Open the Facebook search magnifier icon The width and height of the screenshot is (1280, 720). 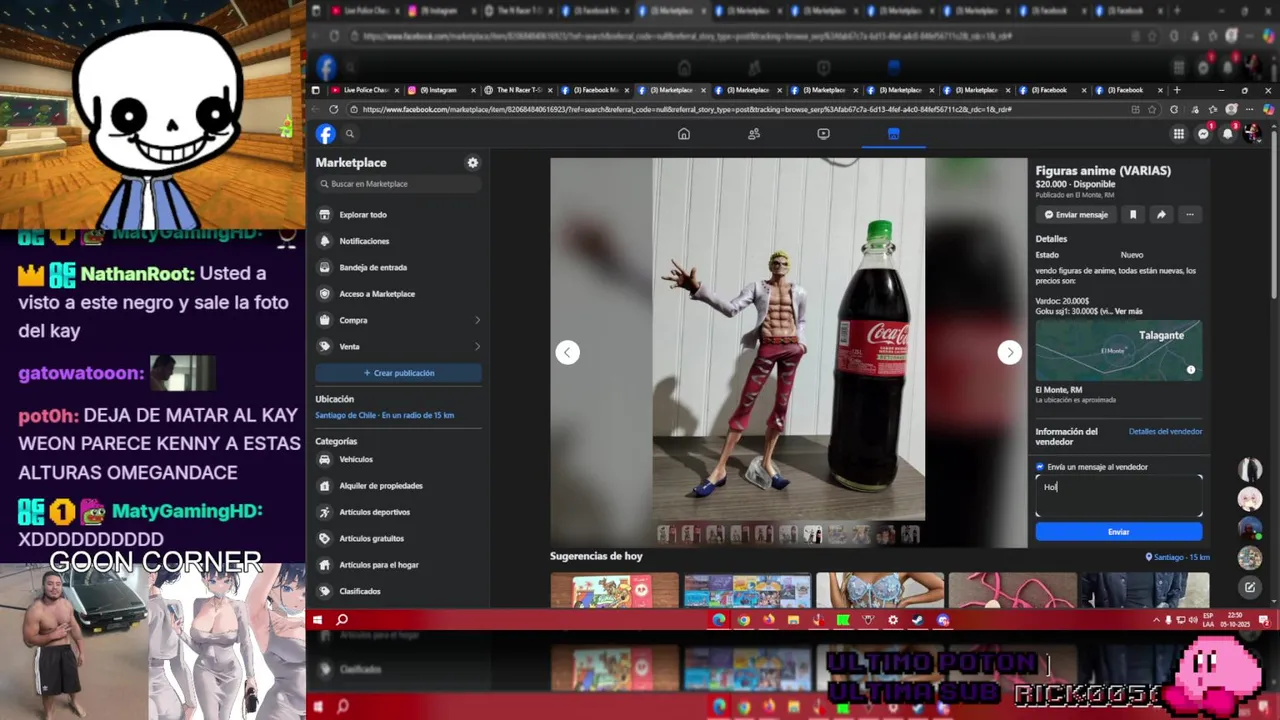pyautogui.click(x=350, y=134)
